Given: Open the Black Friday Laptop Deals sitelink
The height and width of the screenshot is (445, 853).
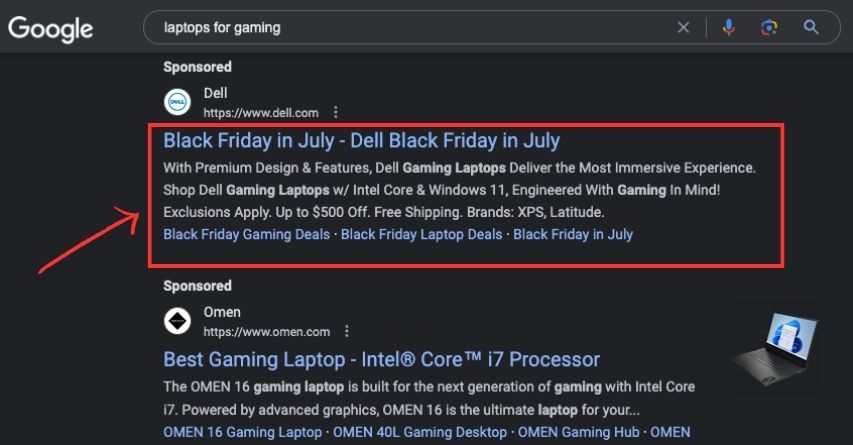Looking at the screenshot, I should pyautogui.click(x=421, y=235).
